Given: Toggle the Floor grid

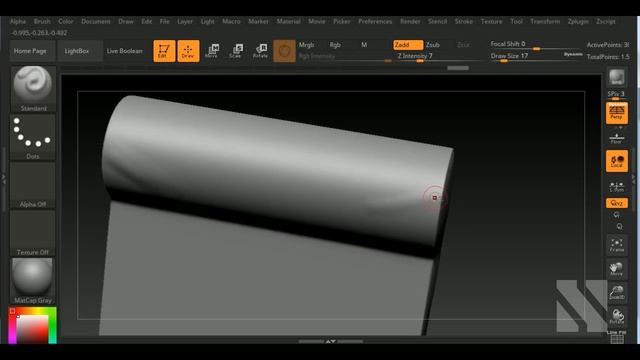Looking at the screenshot, I should [x=616, y=138].
